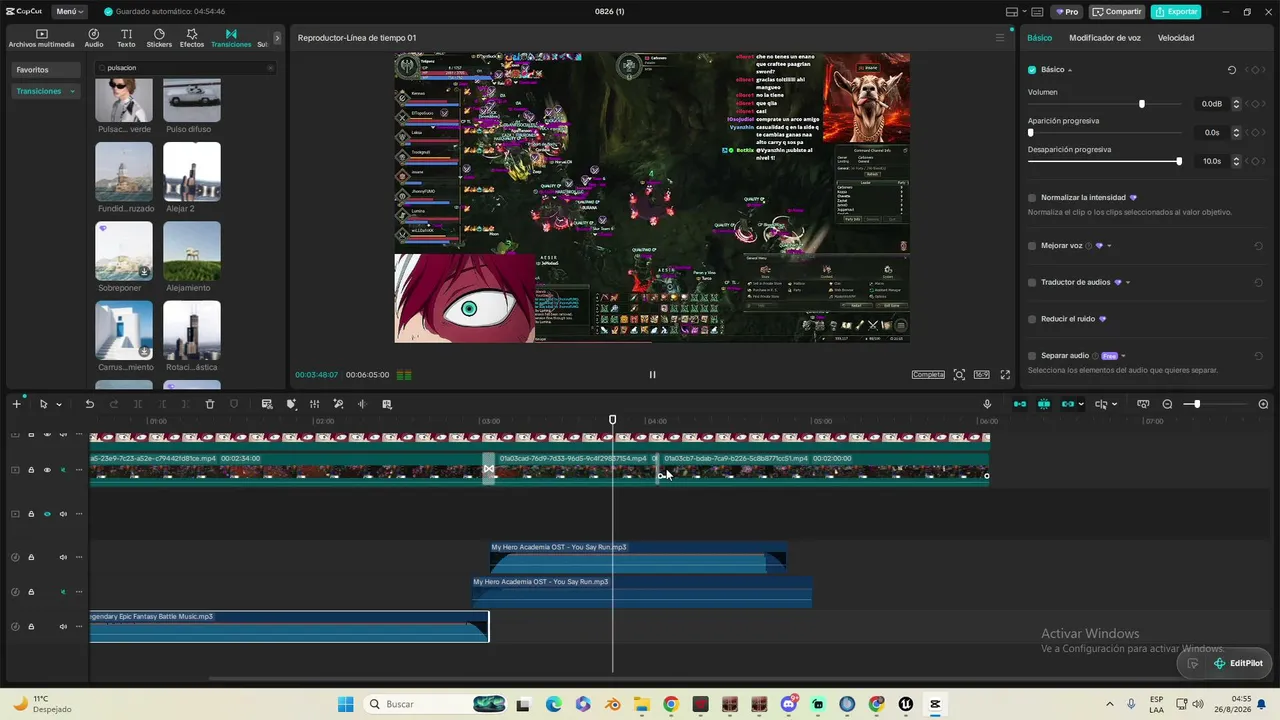Open the add-track plus icon in timeline toolbar
This screenshot has height=720, width=1280.
pos(16,404)
